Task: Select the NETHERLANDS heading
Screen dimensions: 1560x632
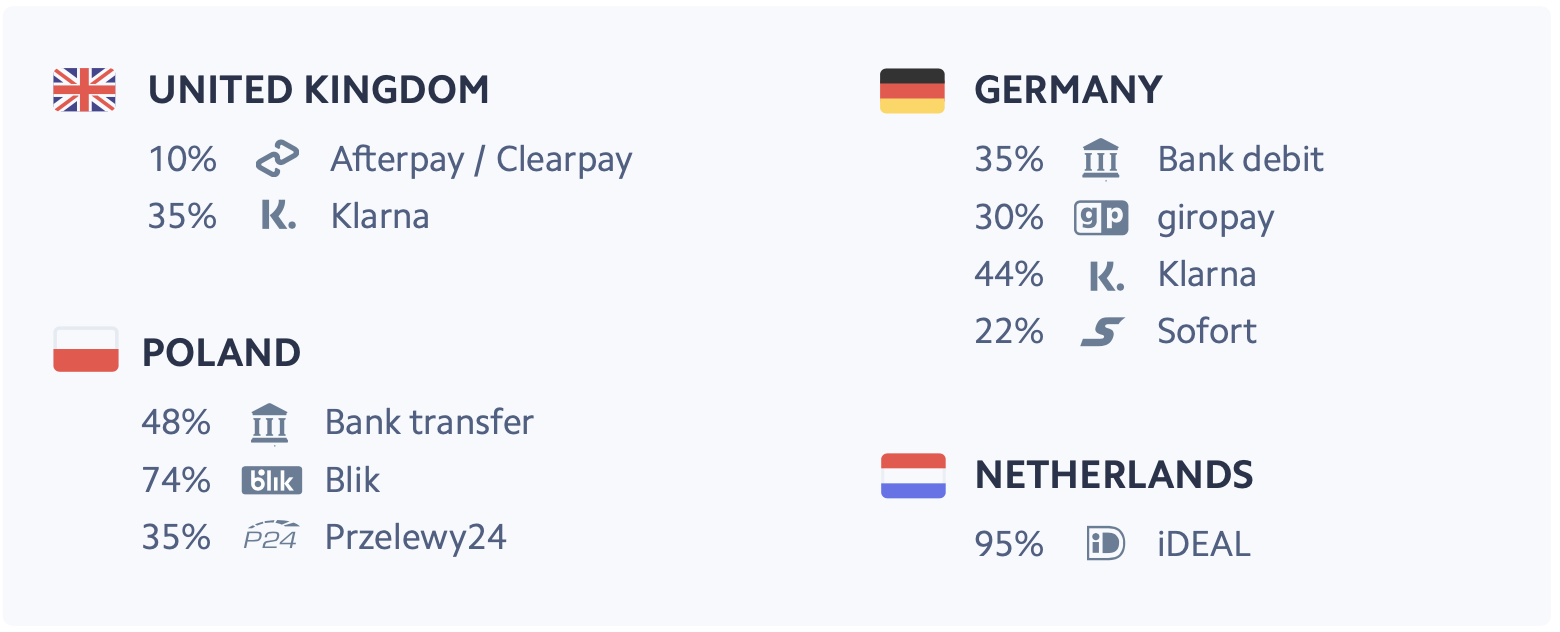Action: 1114,475
